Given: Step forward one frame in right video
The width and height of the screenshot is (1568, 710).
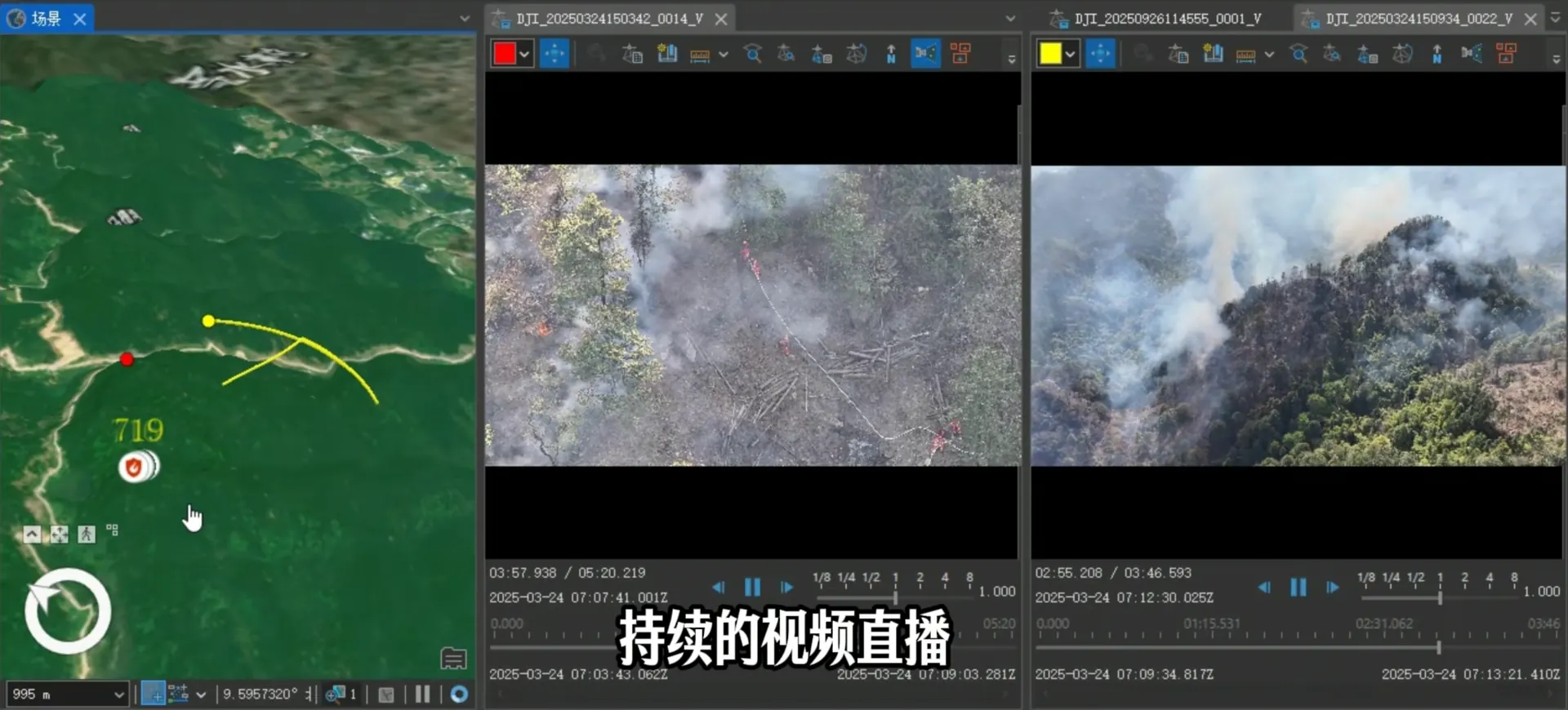Looking at the screenshot, I should pyautogui.click(x=1332, y=587).
